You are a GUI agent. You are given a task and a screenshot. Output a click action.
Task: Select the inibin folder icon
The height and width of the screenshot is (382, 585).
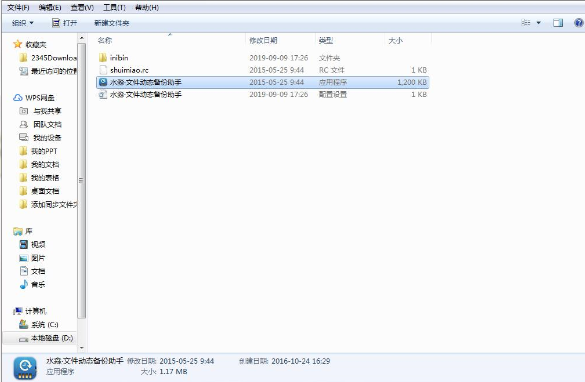pyautogui.click(x=103, y=57)
